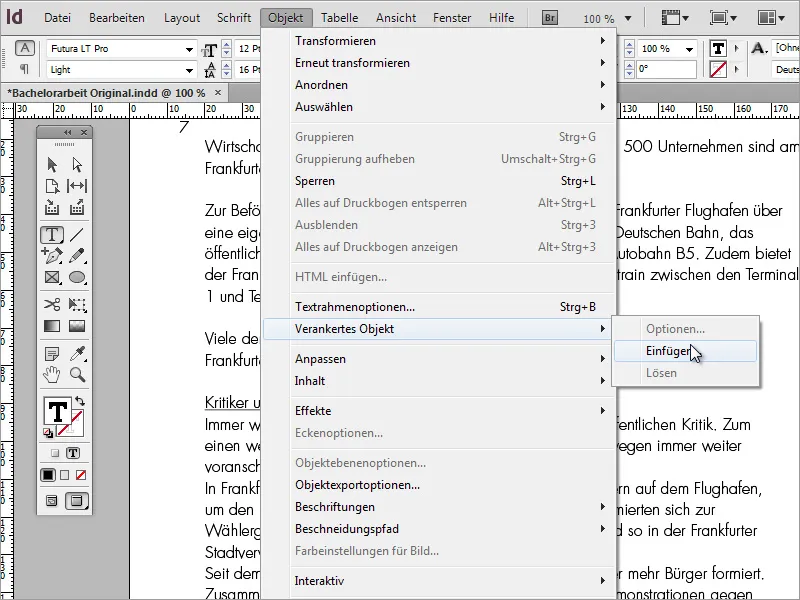The width and height of the screenshot is (800, 600).
Task: Open the view options dropdown
Action: (x=674, y=18)
